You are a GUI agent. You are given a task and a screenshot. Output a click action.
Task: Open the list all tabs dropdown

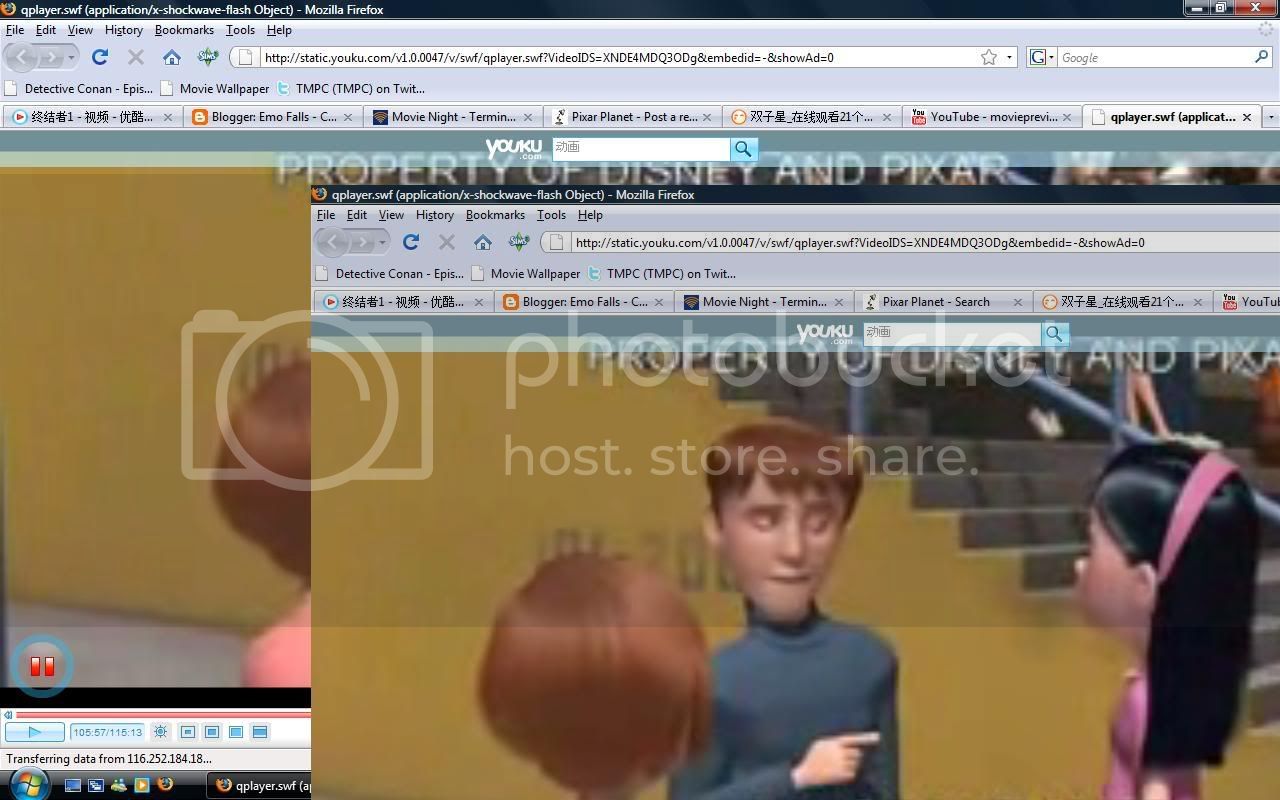point(1271,117)
